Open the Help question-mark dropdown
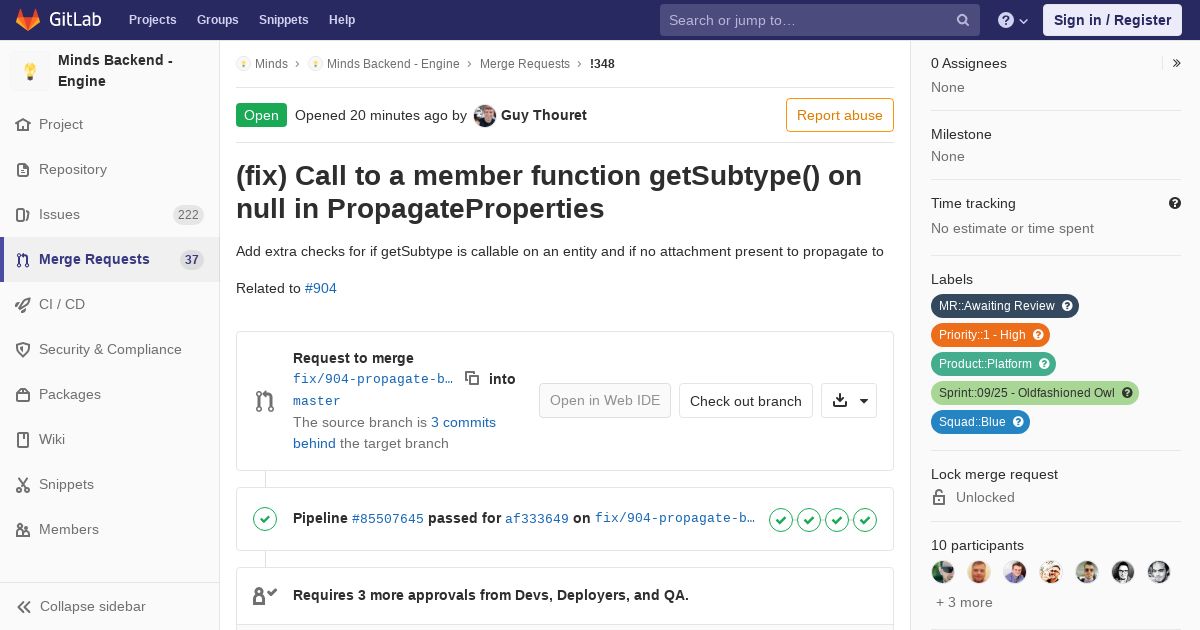The height and width of the screenshot is (630, 1200). click(1013, 20)
